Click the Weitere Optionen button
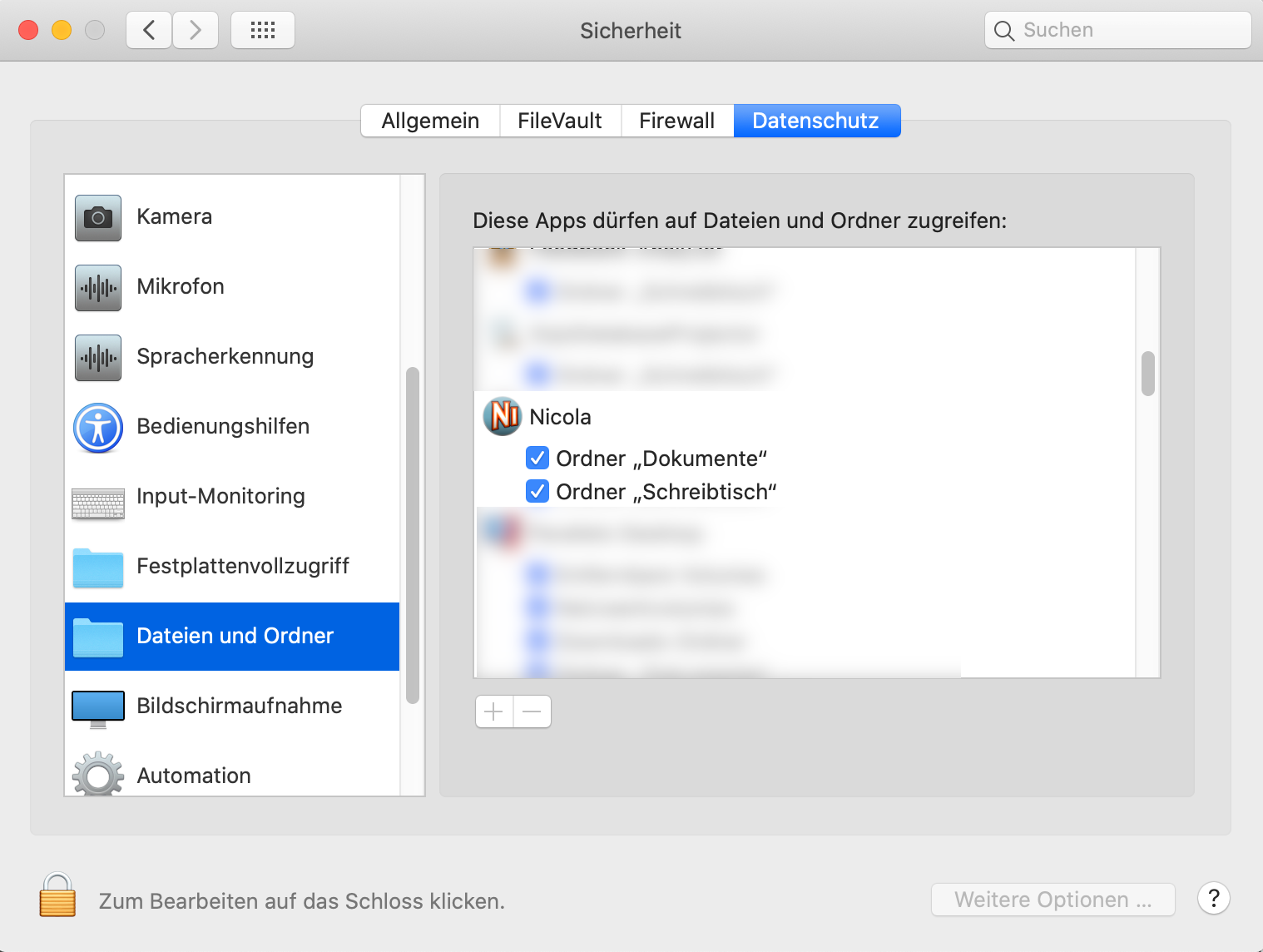The width and height of the screenshot is (1263, 952). point(1052,900)
